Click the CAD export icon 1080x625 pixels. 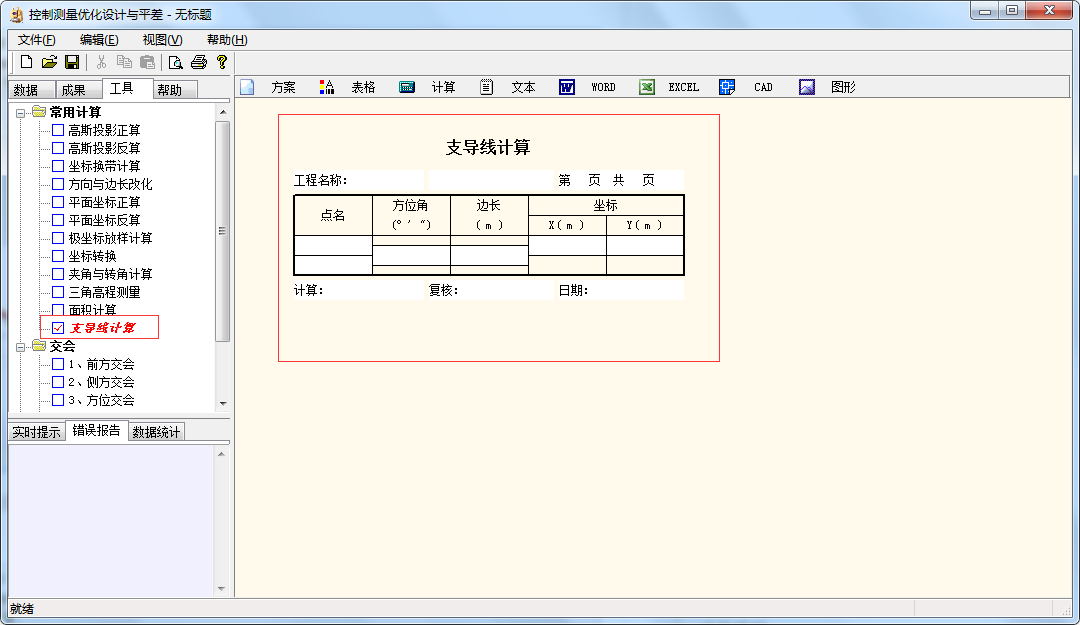click(x=727, y=87)
